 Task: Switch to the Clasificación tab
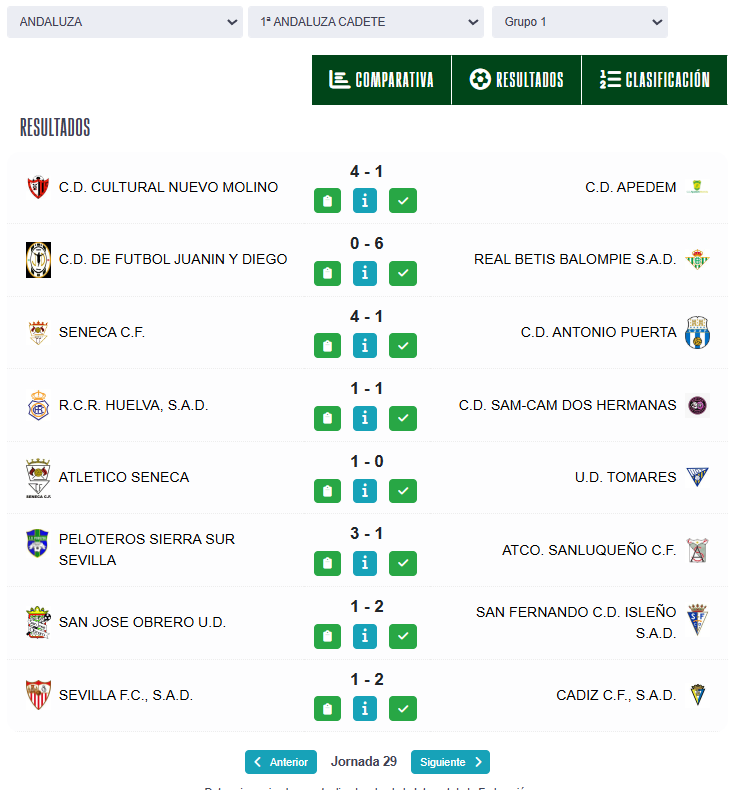point(654,80)
